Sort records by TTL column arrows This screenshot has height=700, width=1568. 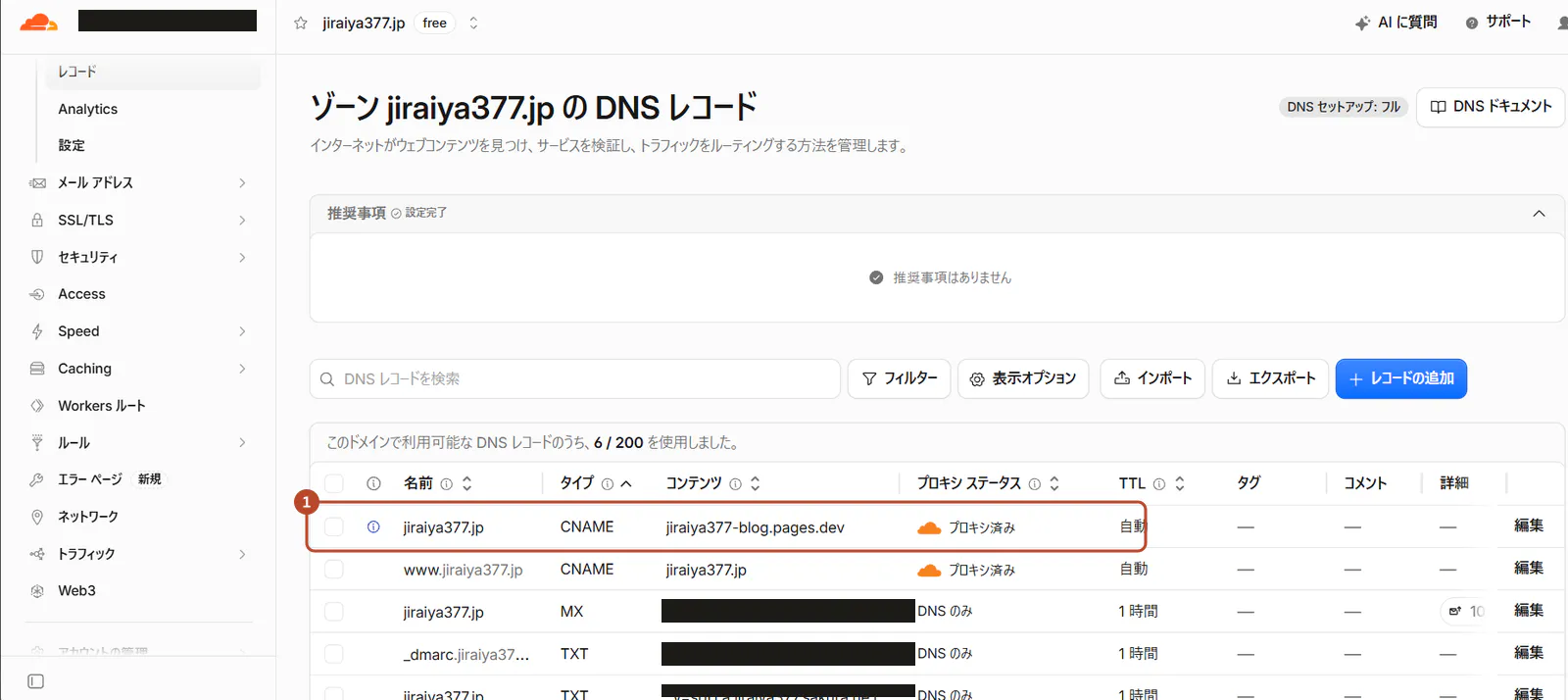coord(1180,483)
